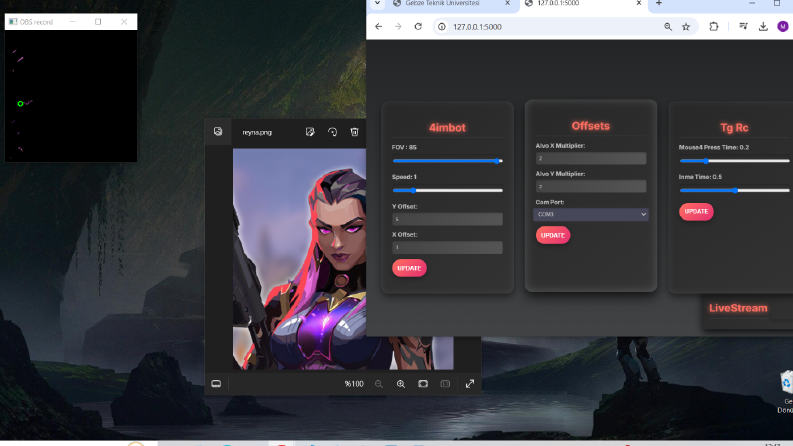This screenshot has height=446, width=793.
Task: Toggle the filmstrip icon in photo viewer
Action: tap(216, 384)
